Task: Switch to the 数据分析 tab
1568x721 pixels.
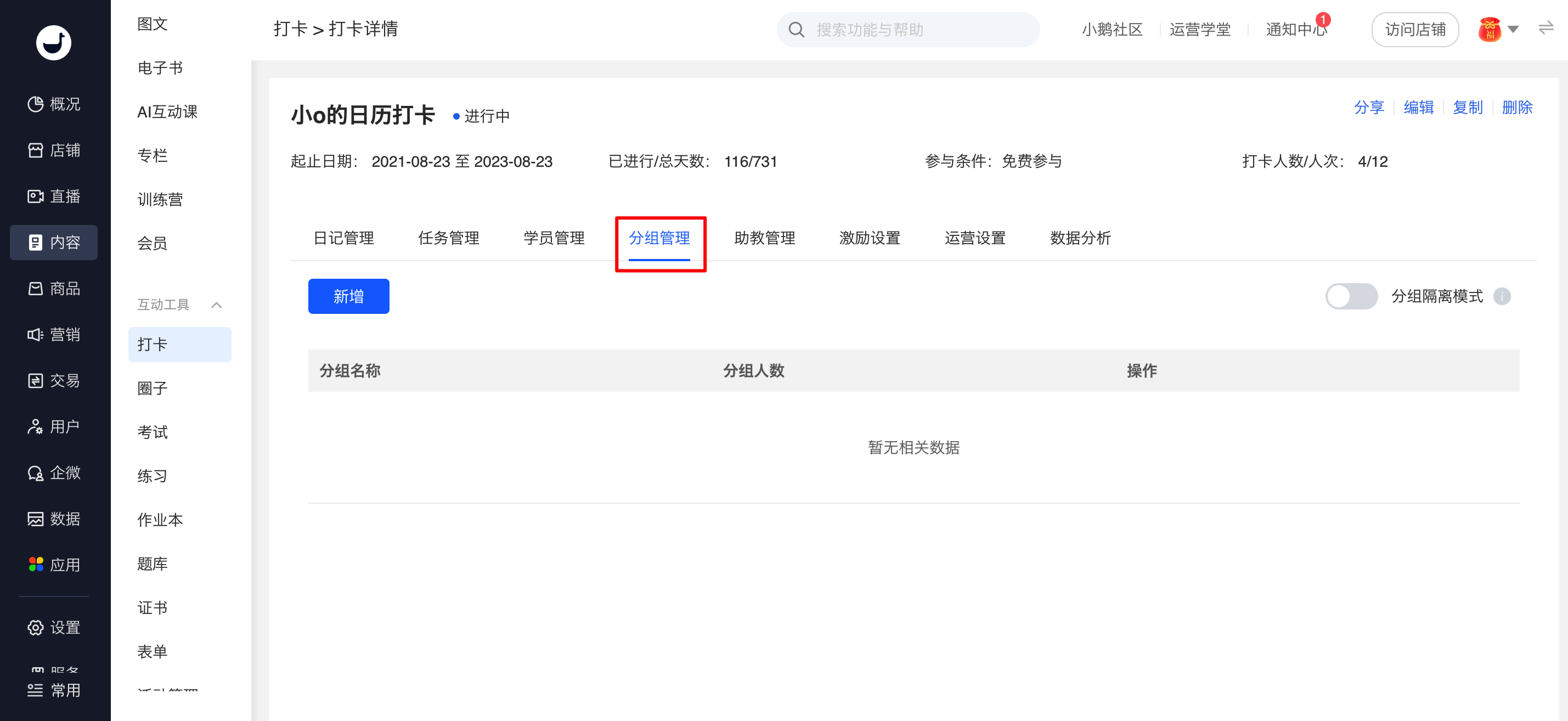Action: click(1080, 238)
